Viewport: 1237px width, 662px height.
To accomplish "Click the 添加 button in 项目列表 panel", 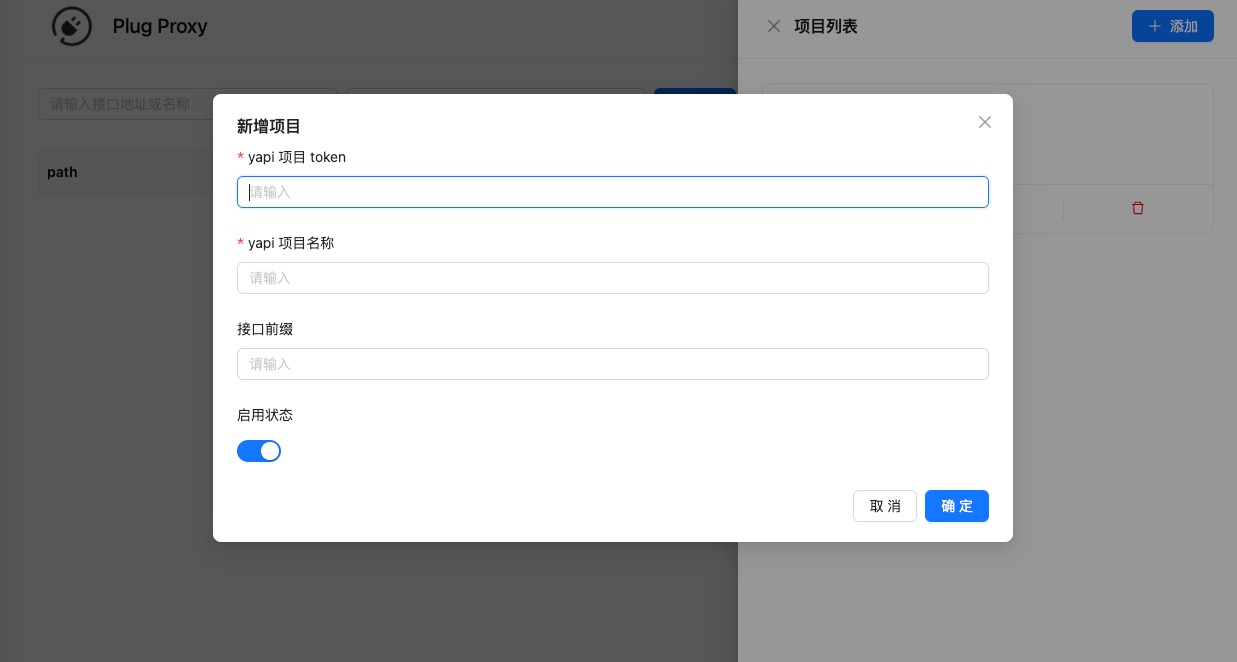I will pyautogui.click(x=1172, y=26).
